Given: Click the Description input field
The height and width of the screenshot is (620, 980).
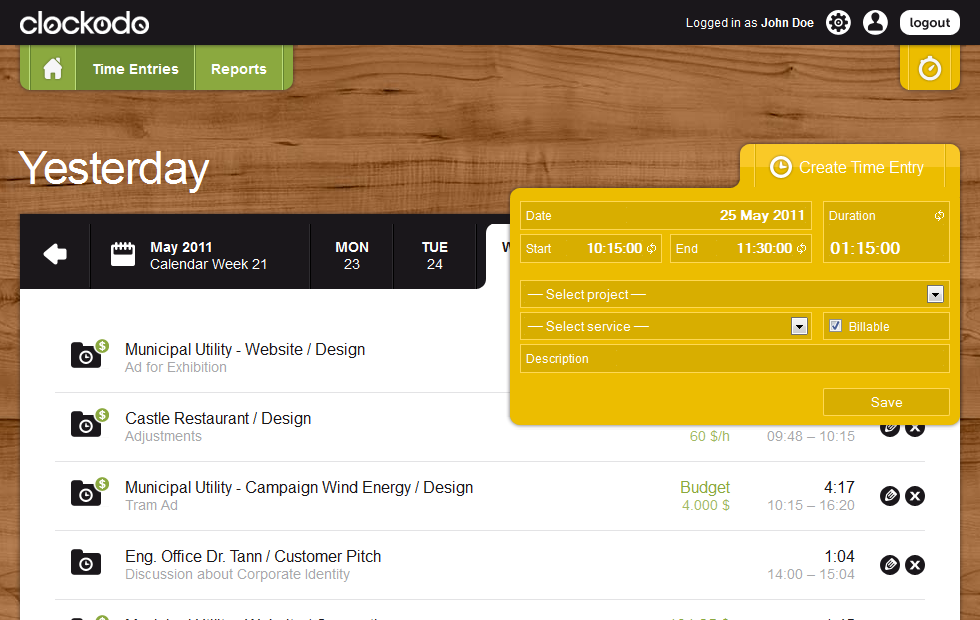Looking at the screenshot, I should click(x=735, y=359).
